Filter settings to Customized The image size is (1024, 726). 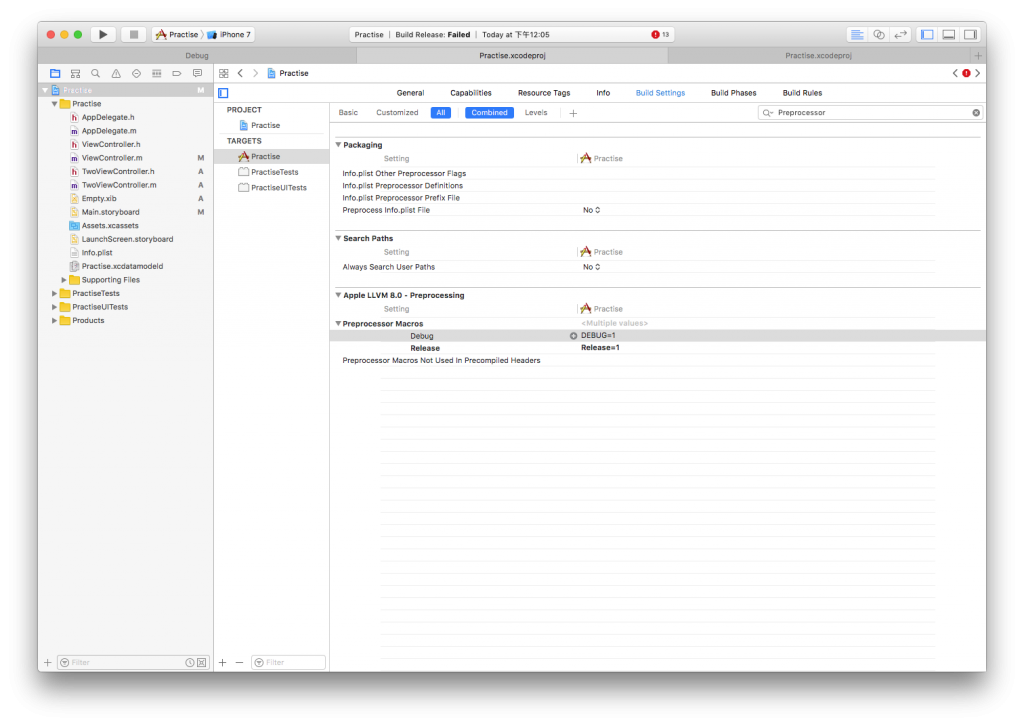397,112
